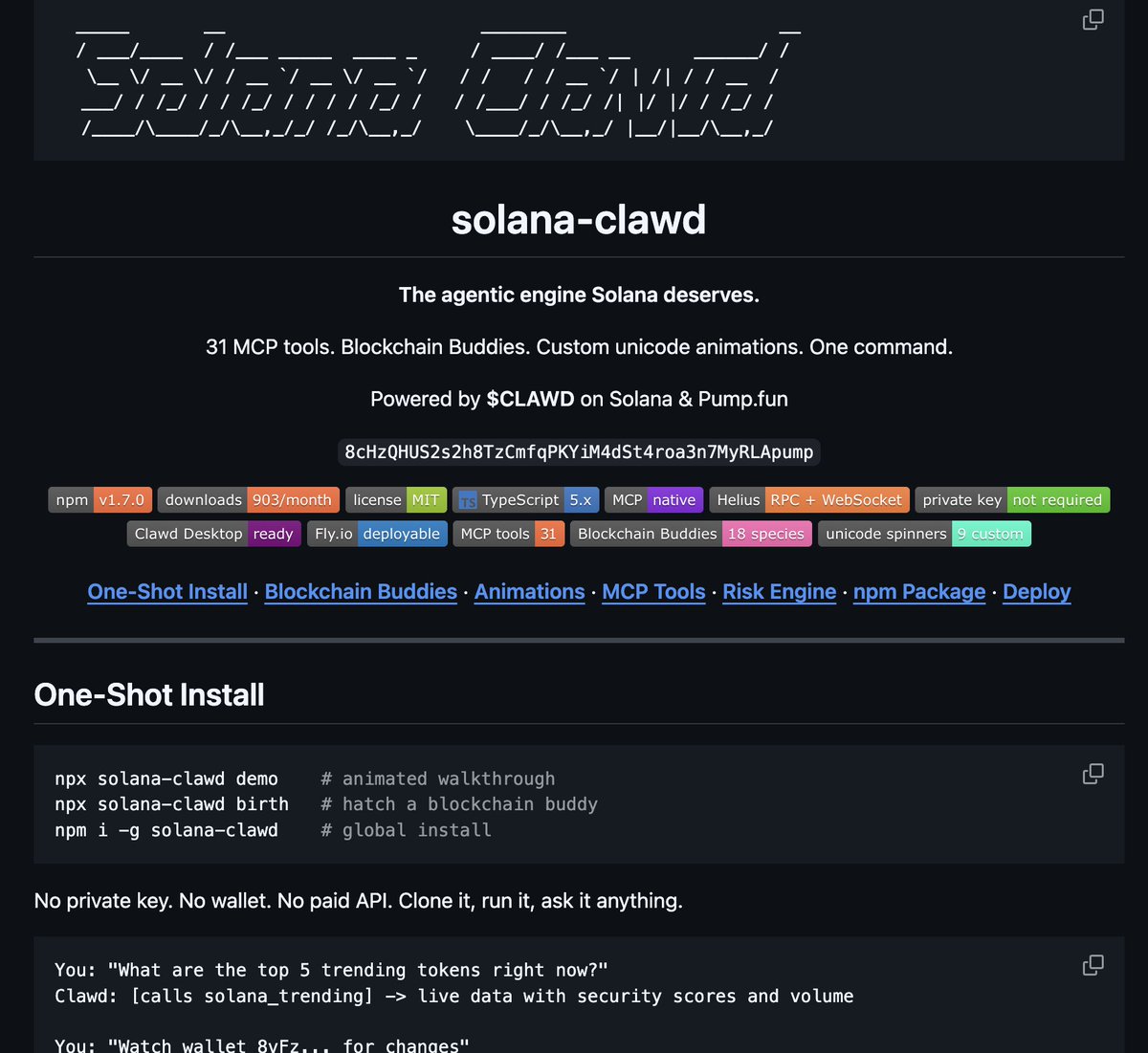Viewport: 1148px width, 1053px height.
Task: Click the One-Shot Install section heading
Action: click(149, 694)
